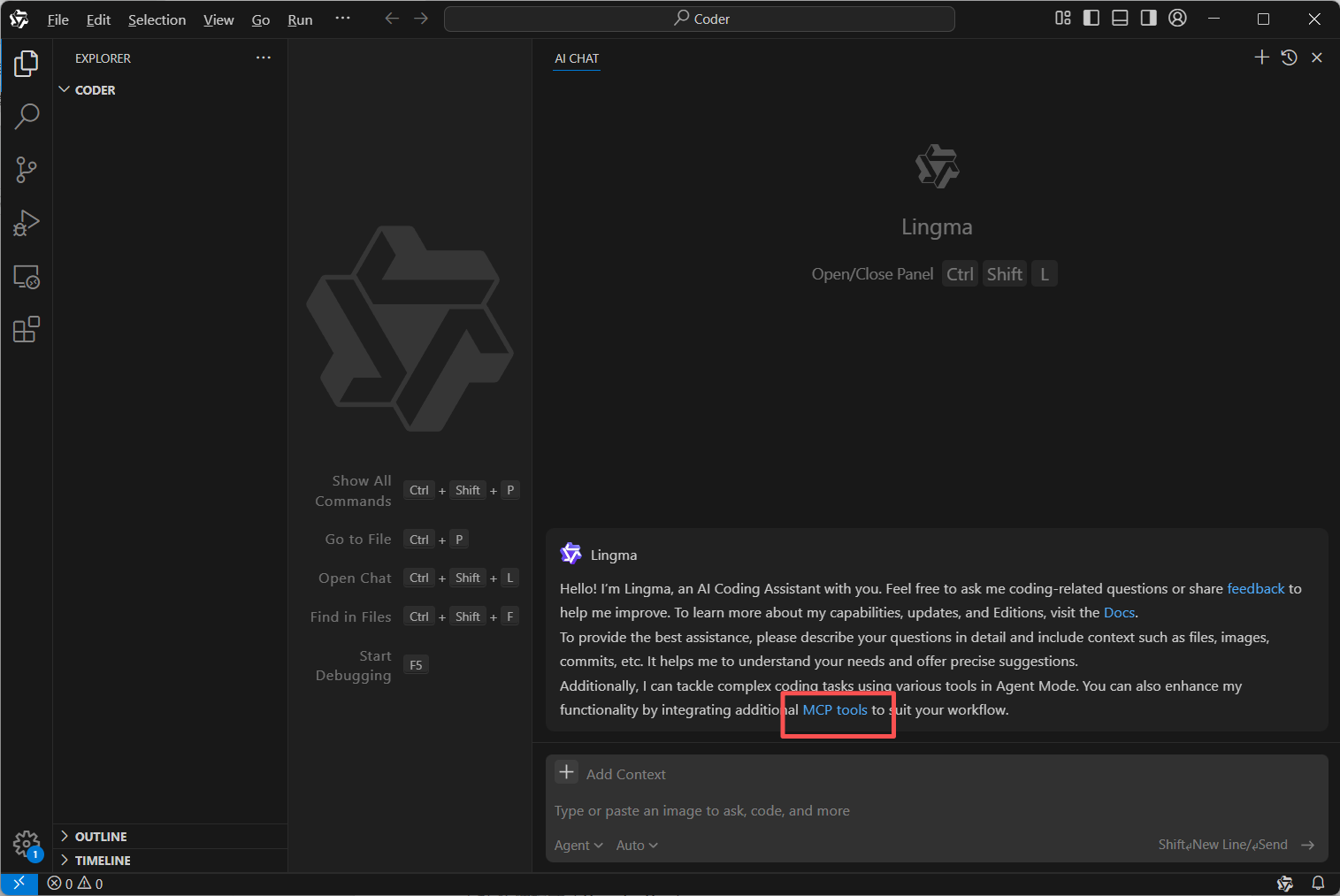Expand the OUTLINE section

pos(170,837)
